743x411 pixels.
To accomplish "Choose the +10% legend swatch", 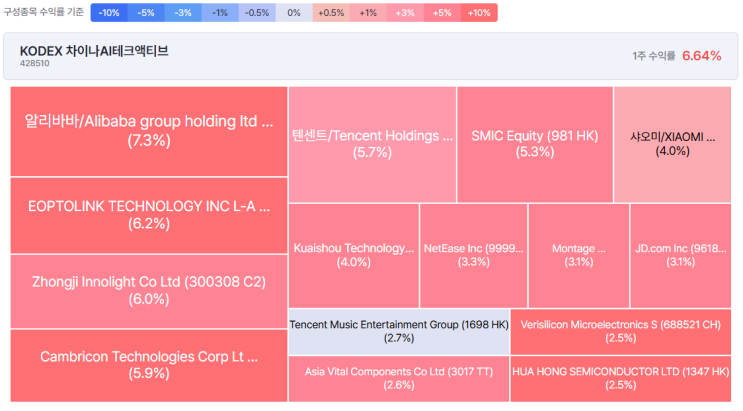I will point(479,13).
